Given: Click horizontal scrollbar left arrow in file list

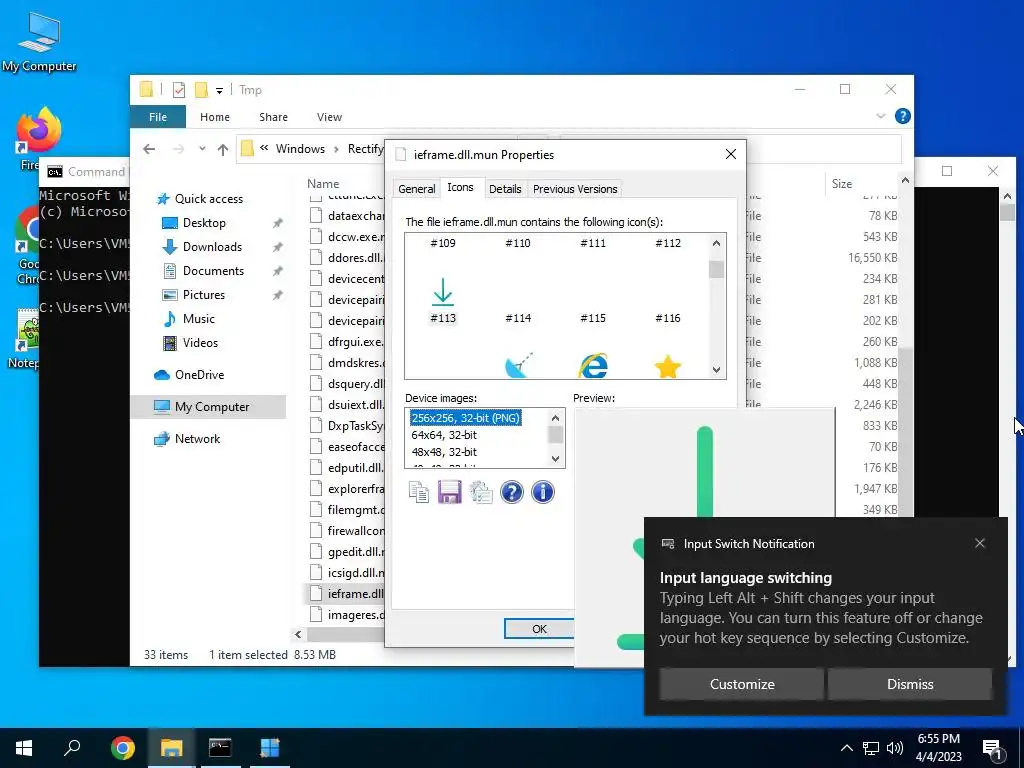Looking at the screenshot, I should (298, 634).
